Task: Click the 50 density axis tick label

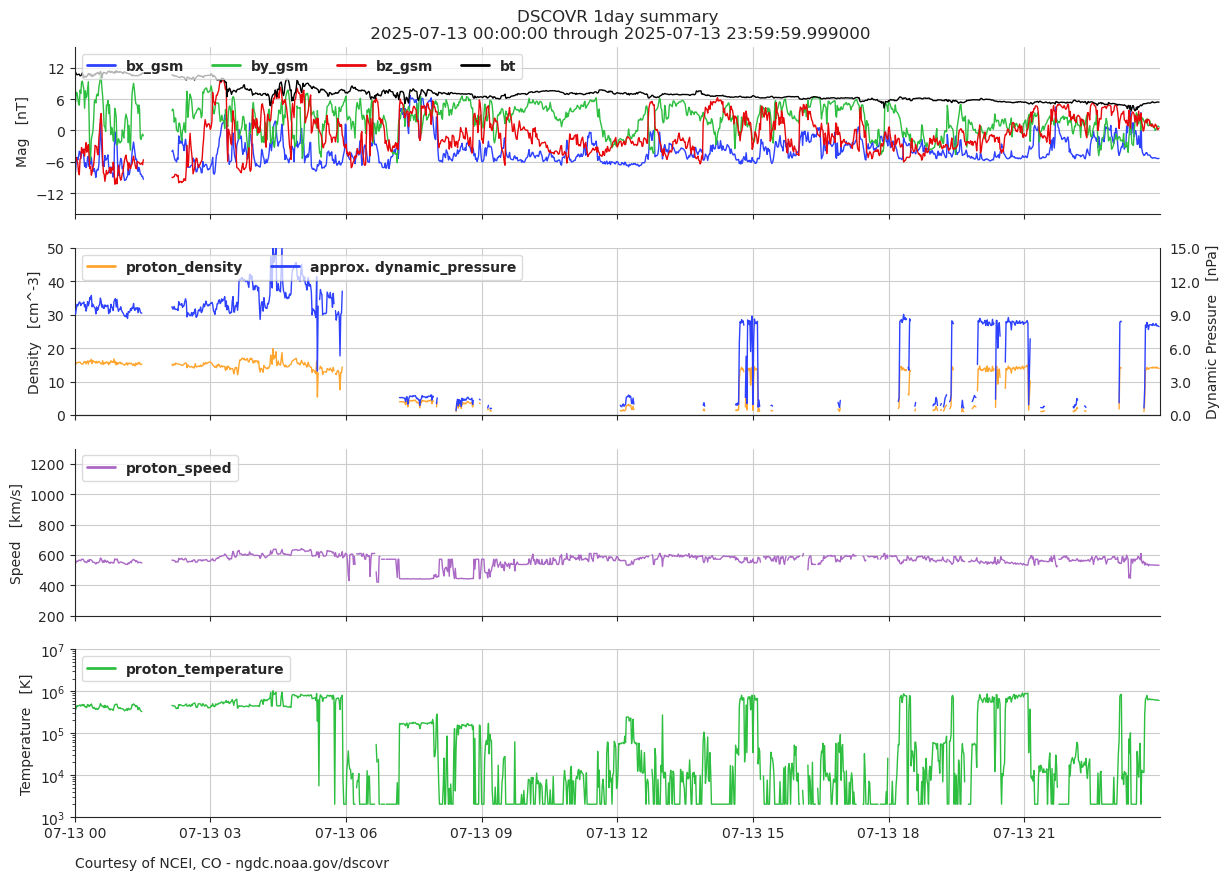Action: [x=56, y=249]
